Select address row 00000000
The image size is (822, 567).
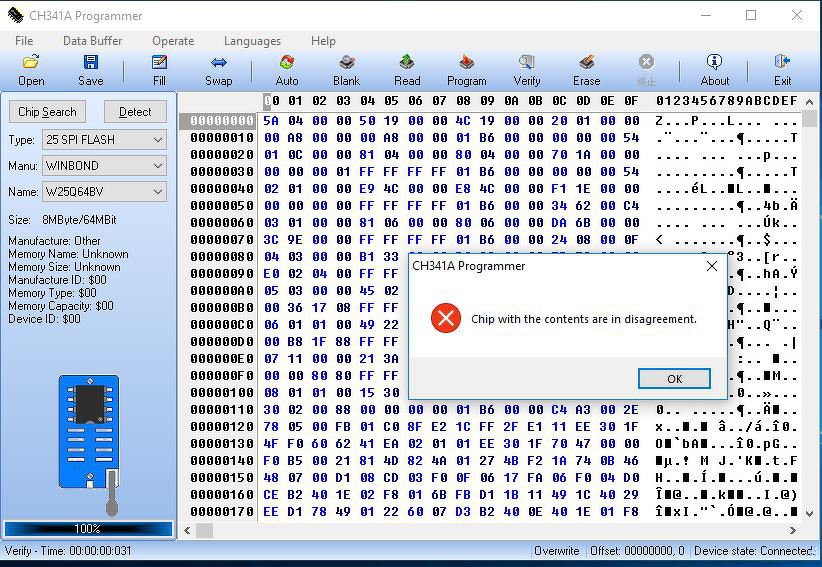coord(222,121)
